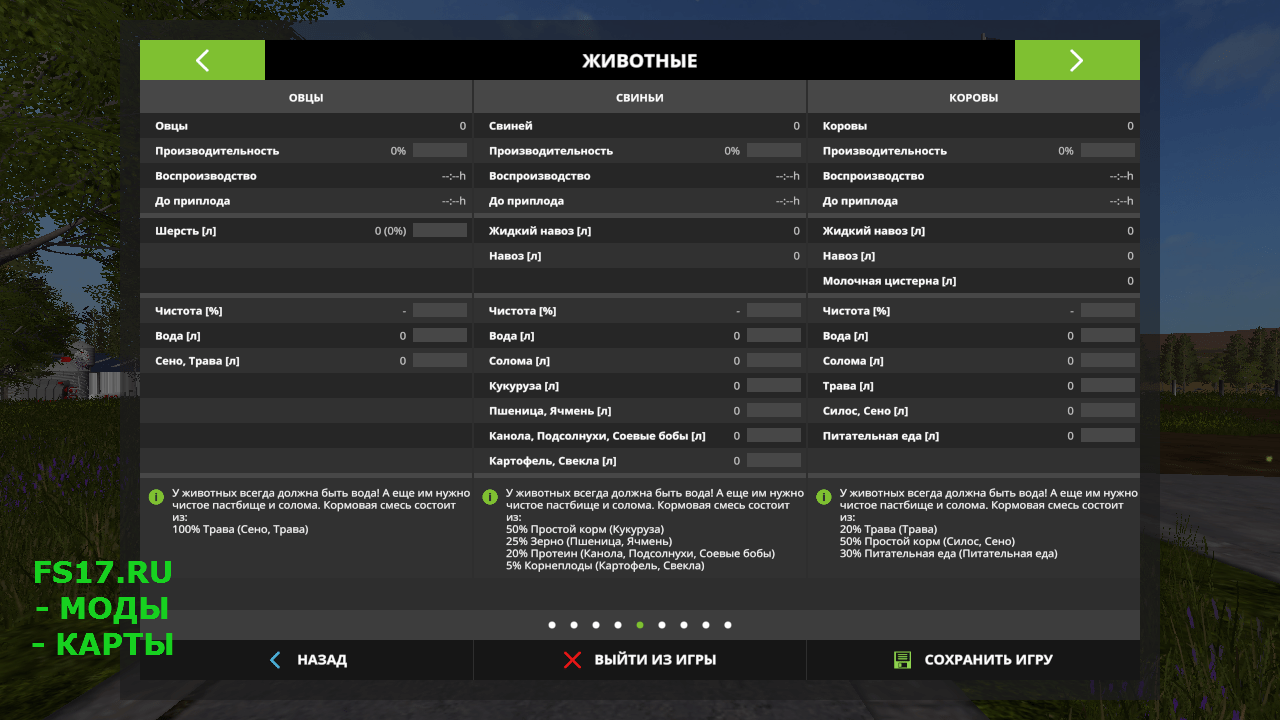Select the eighth page dot
Screen dimensions: 1280x720
pyautogui.click(x=706, y=625)
